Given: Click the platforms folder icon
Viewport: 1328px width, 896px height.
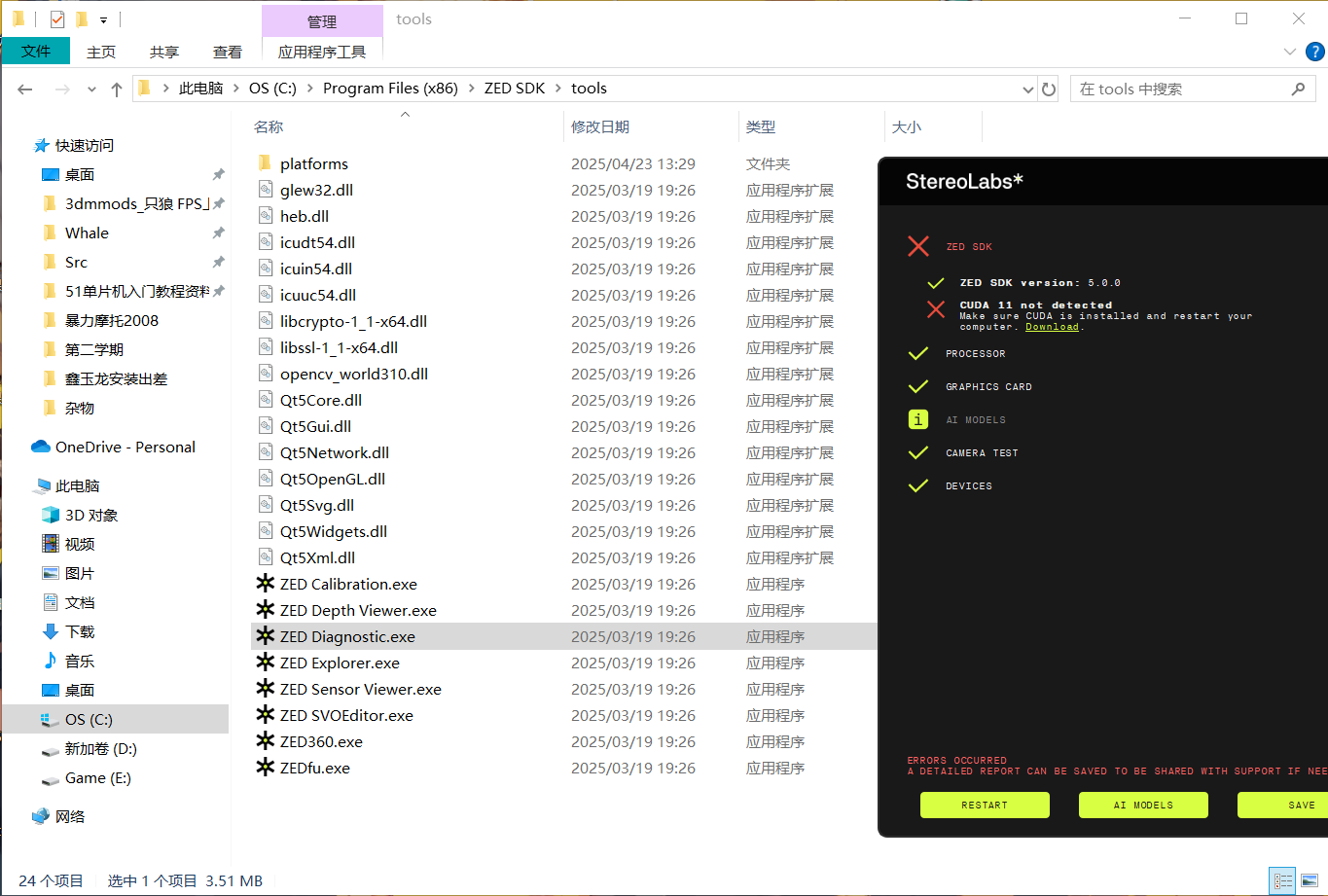Looking at the screenshot, I should tap(265, 163).
